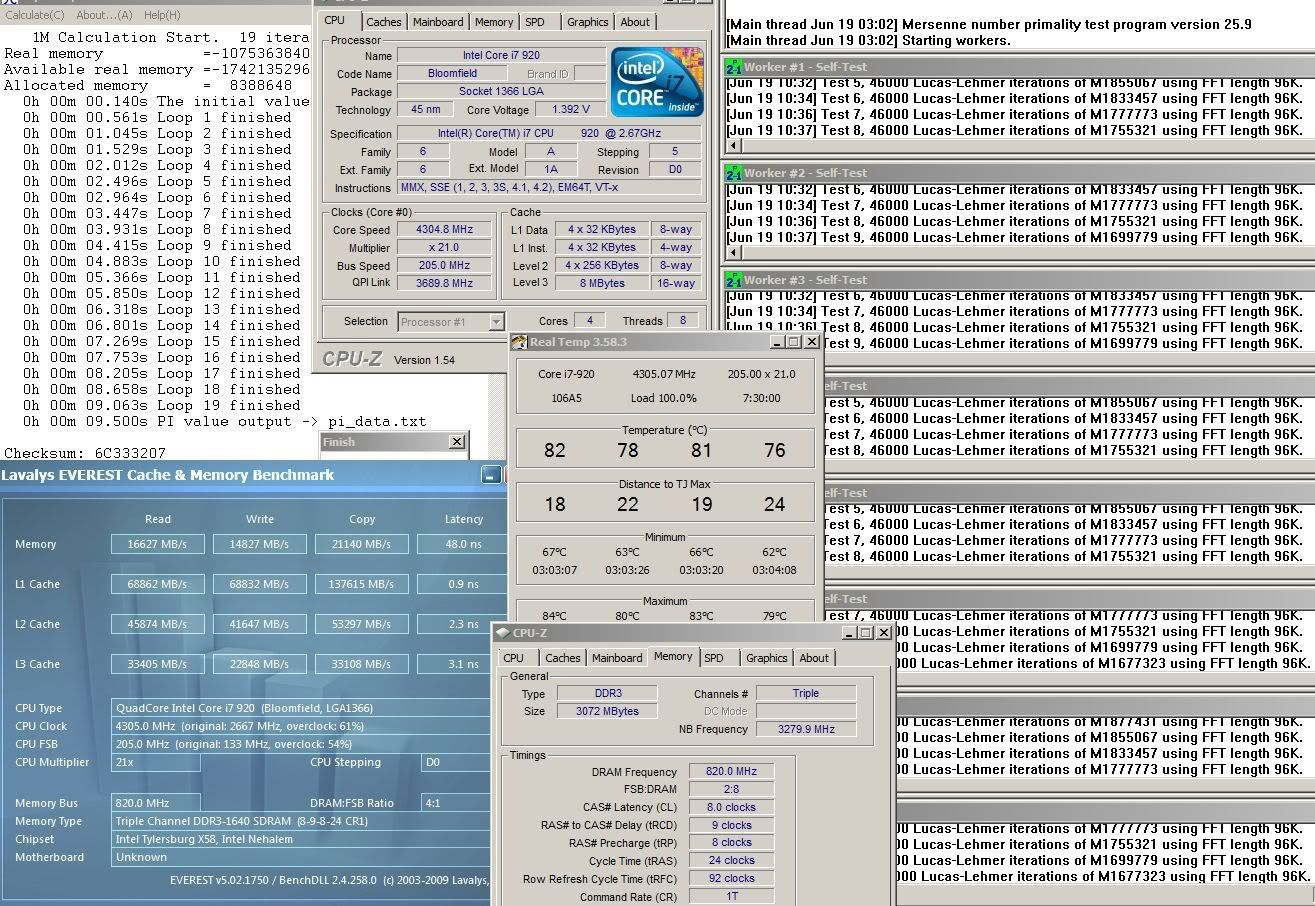Click the Intel Core i7 920 name field
Image resolution: width=1315 pixels, height=906 pixels.
click(x=501, y=55)
